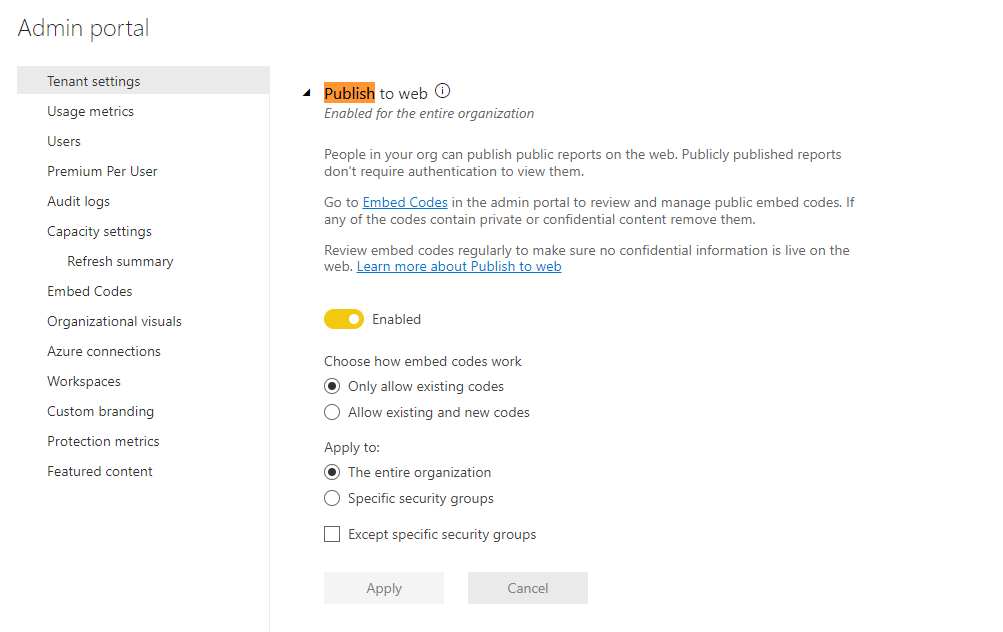Check Except specific security groups

pos(332,533)
